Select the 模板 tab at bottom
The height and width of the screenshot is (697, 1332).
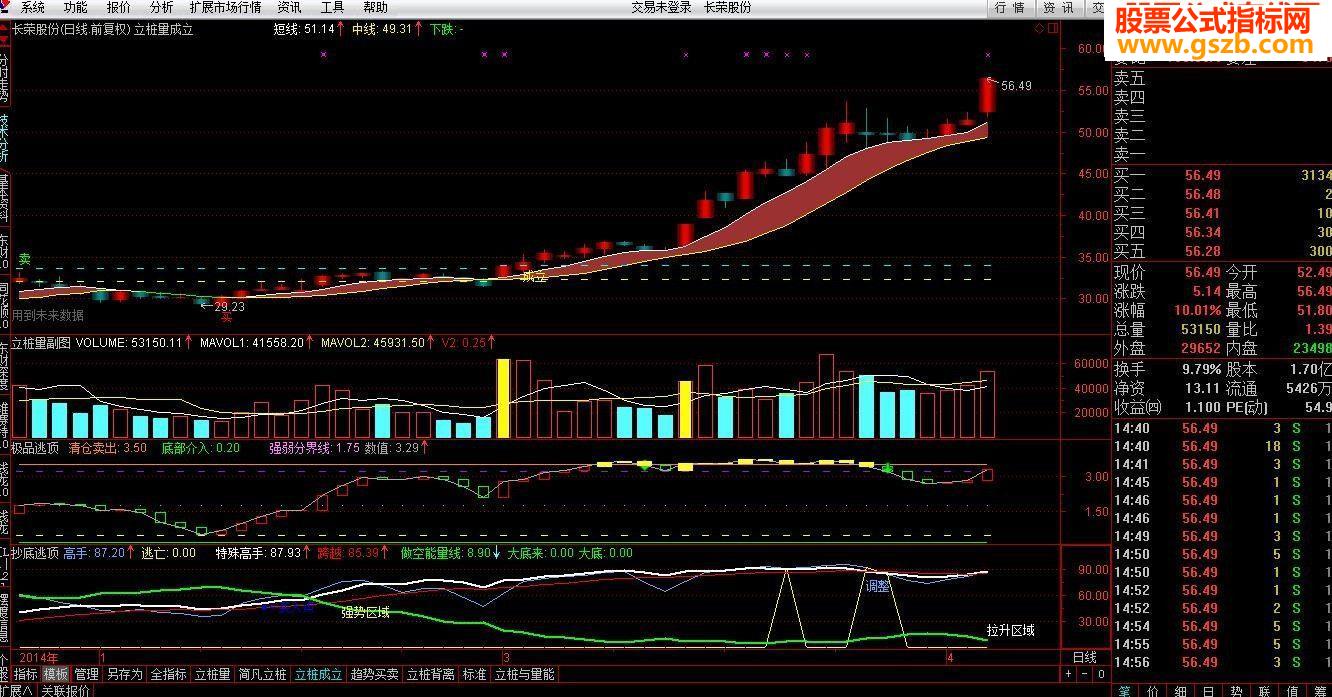[x=56, y=675]
